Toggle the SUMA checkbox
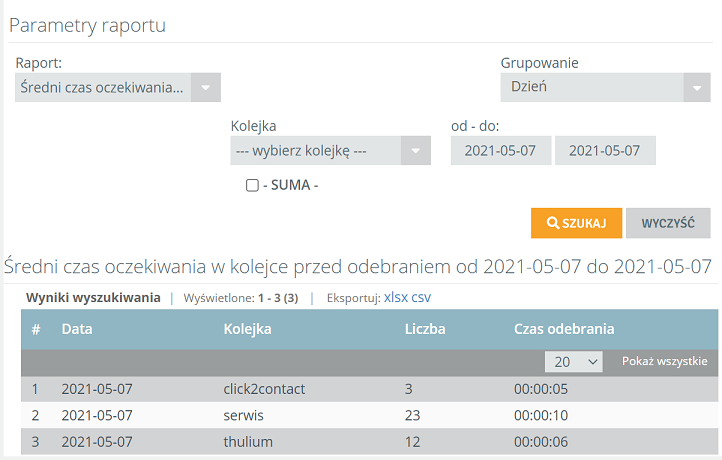 (x=252, y=185)
